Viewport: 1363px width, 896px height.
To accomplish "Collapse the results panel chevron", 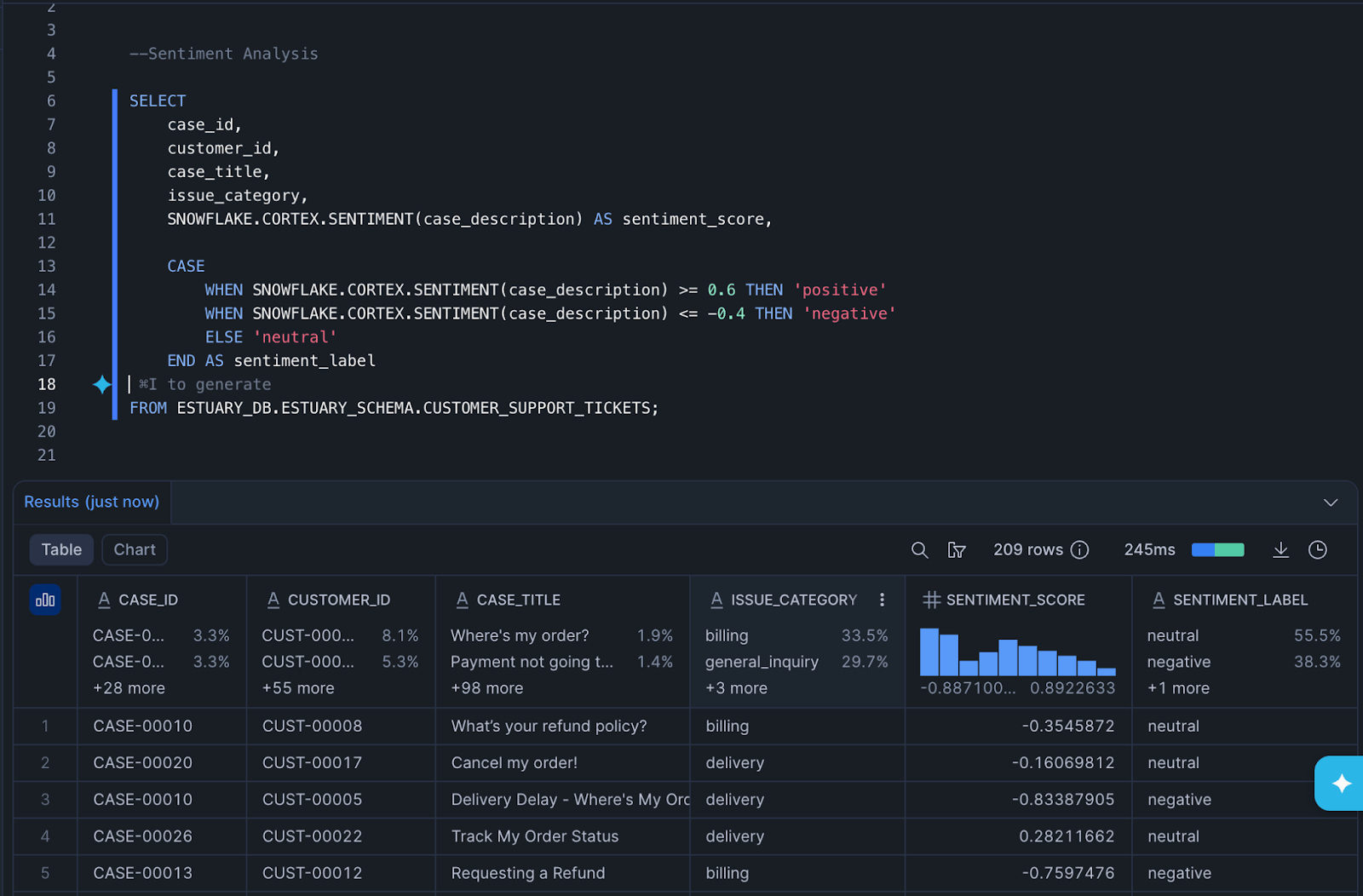I will coord(1331,503).
